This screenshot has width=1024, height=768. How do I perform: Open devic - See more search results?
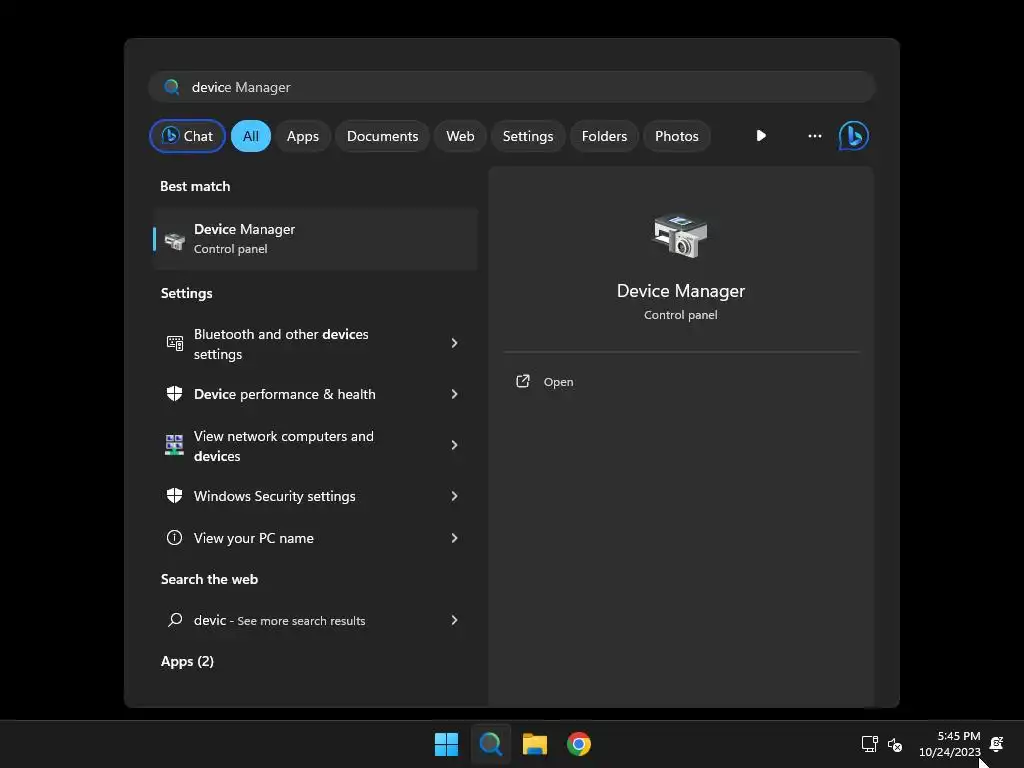coord(315,620)
